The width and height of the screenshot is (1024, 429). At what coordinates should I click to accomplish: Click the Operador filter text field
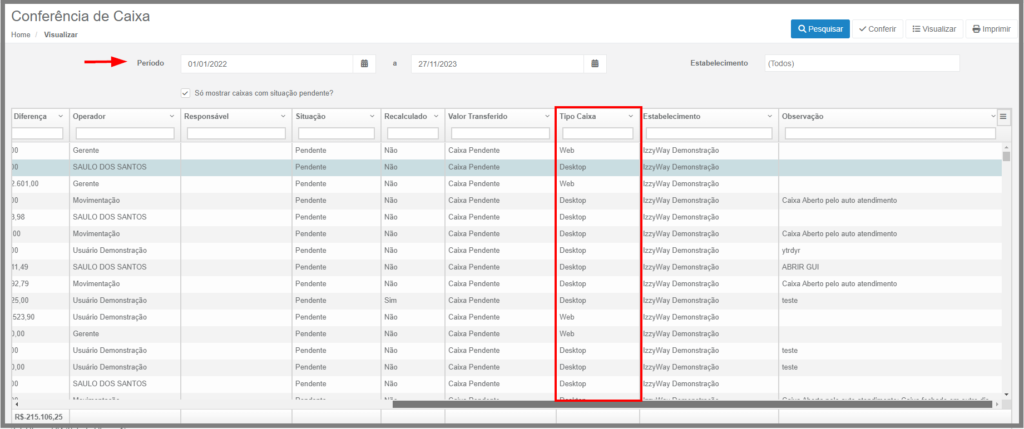click(x=124, y=133)
